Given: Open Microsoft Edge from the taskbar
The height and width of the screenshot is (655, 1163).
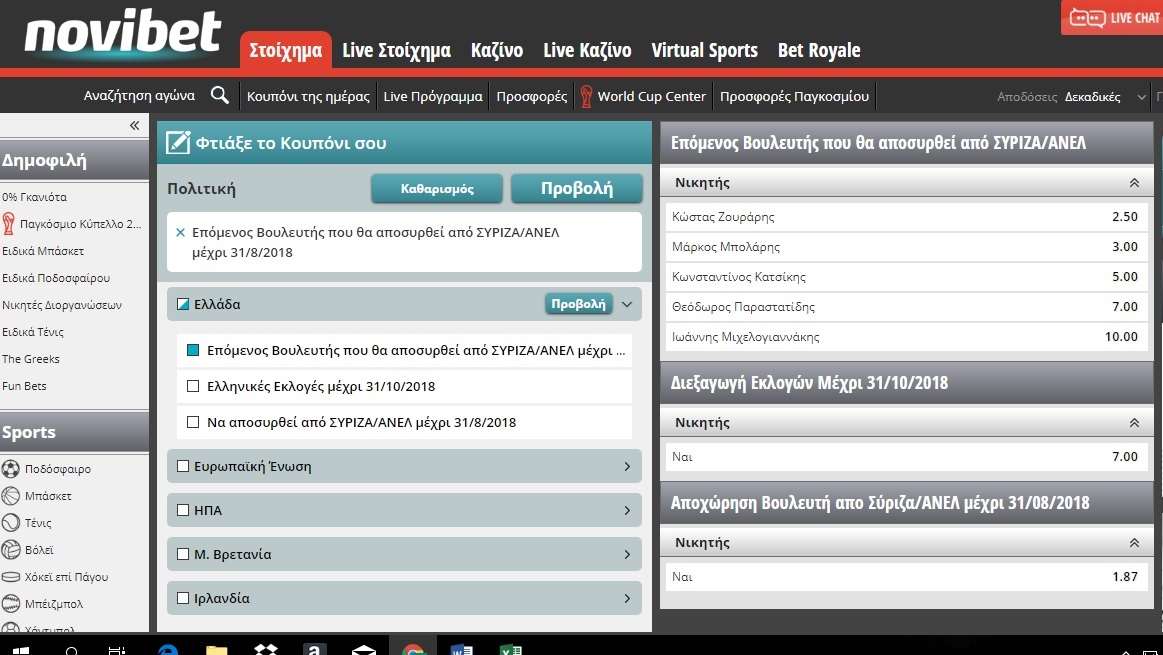Looking at the screenshot, I should [x=168, y=650].
